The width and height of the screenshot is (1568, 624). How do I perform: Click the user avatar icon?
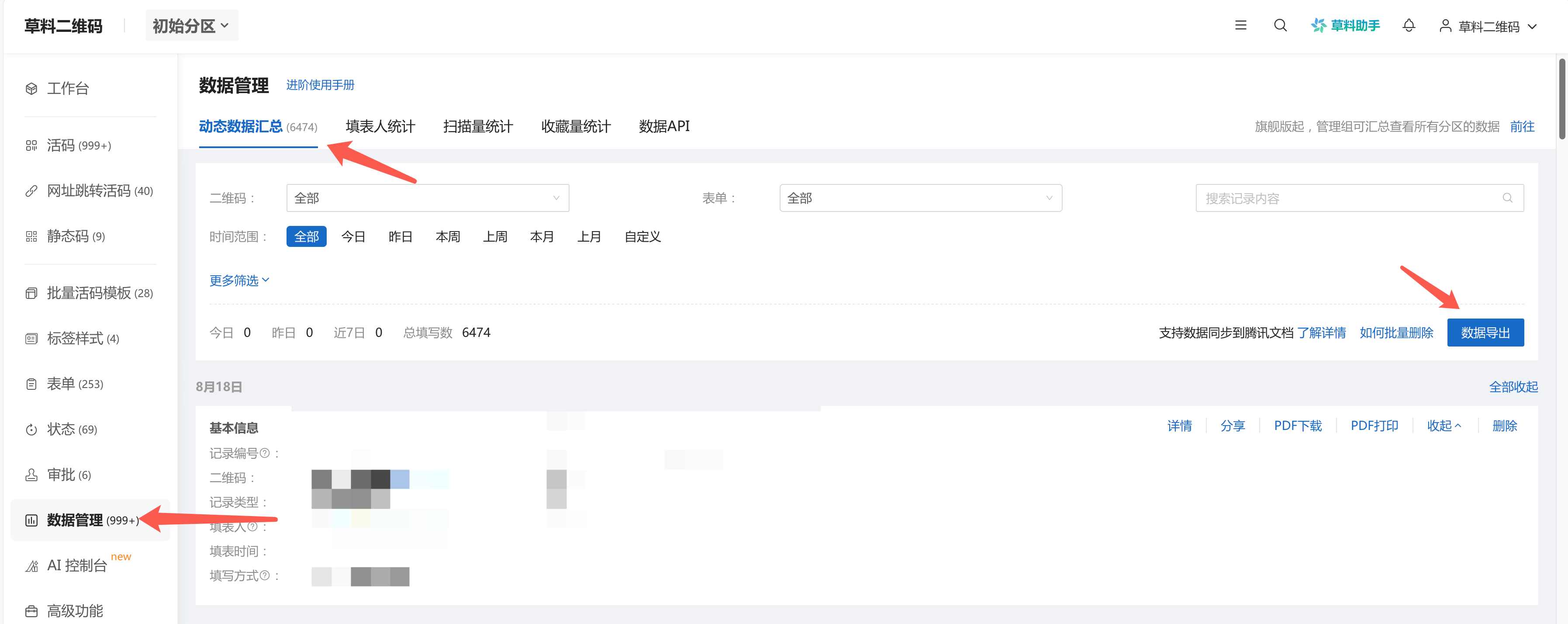[1445, 26]
